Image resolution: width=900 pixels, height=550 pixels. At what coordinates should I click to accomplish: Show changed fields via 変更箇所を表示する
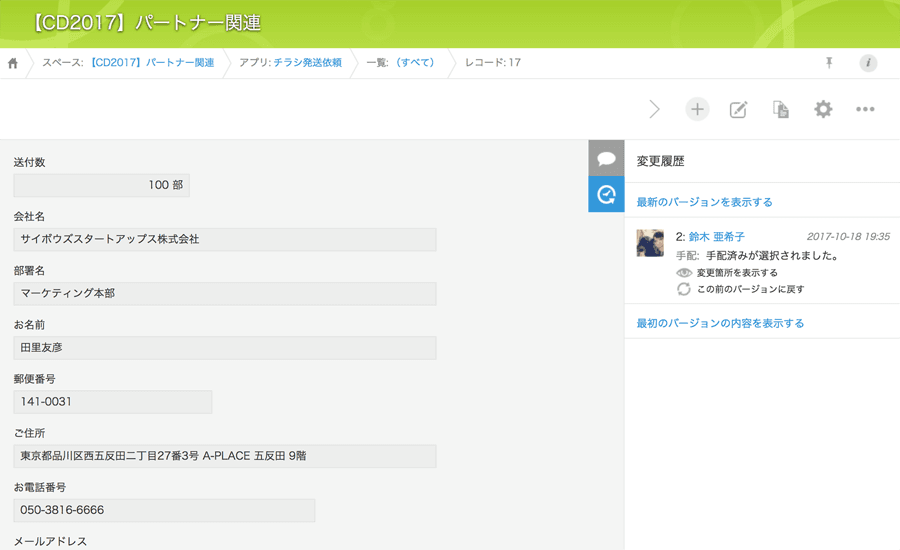(736, 272)
